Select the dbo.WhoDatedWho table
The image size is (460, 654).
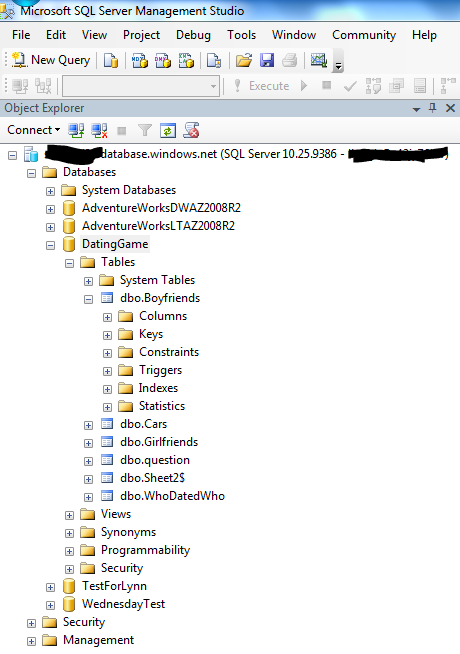(x=172, y=496)
